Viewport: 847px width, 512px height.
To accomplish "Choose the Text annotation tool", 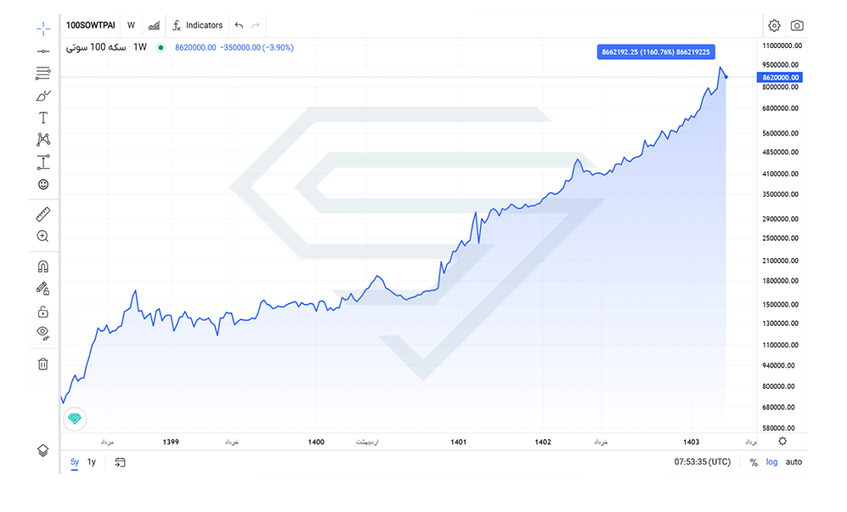I will click(43, 118).
